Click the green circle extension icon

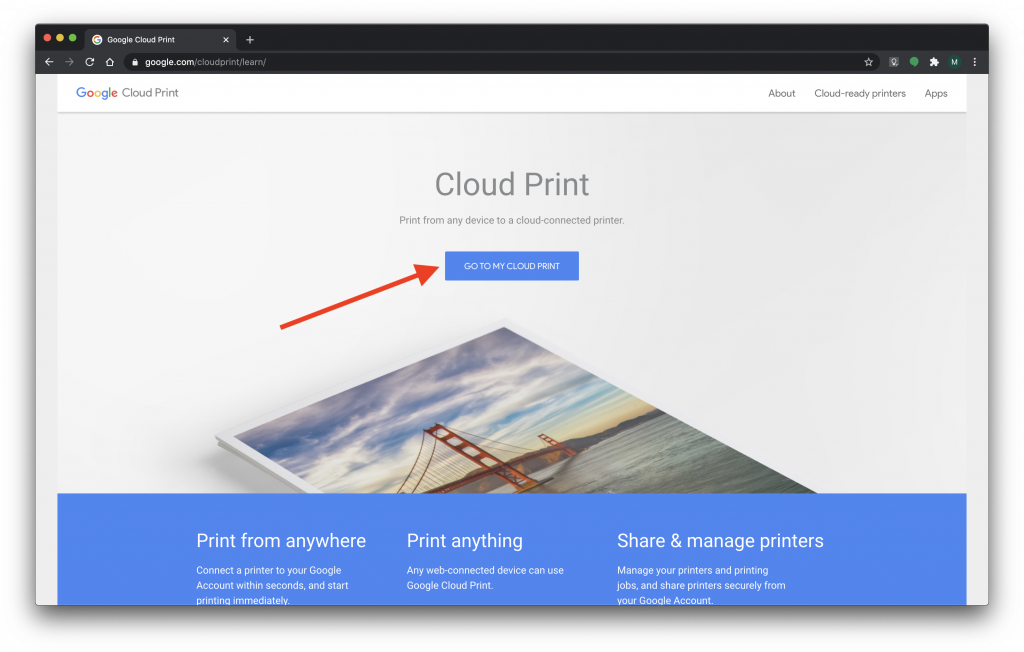coord(914,62)
